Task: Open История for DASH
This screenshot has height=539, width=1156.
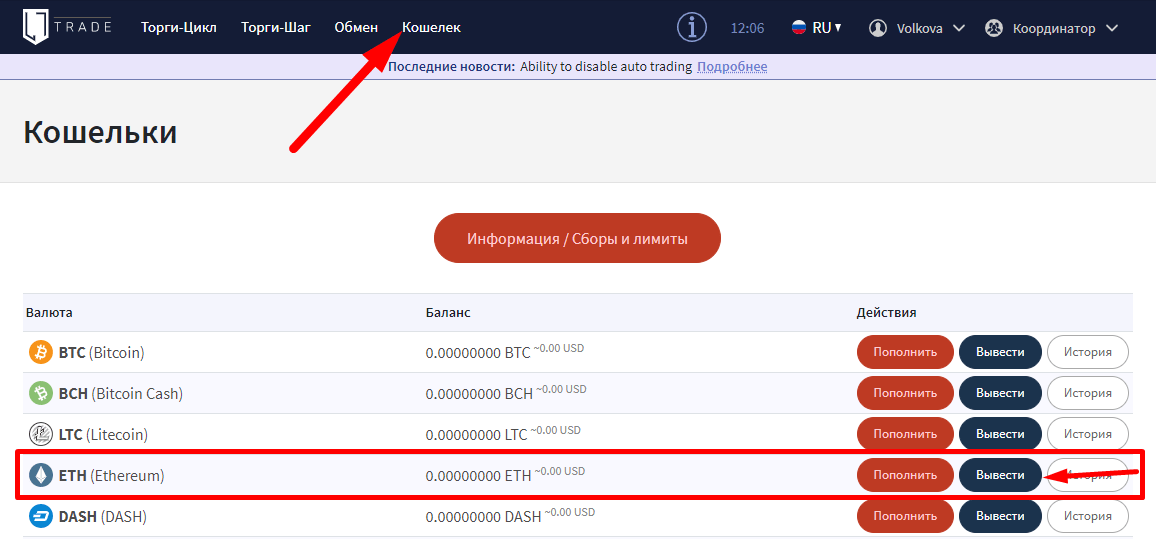Action: point(1088,516)
